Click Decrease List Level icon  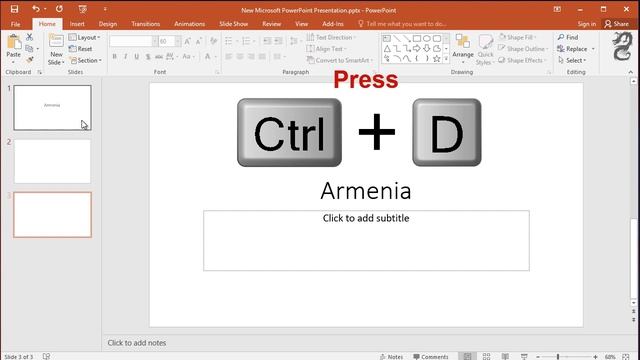(x=267, y=41)
